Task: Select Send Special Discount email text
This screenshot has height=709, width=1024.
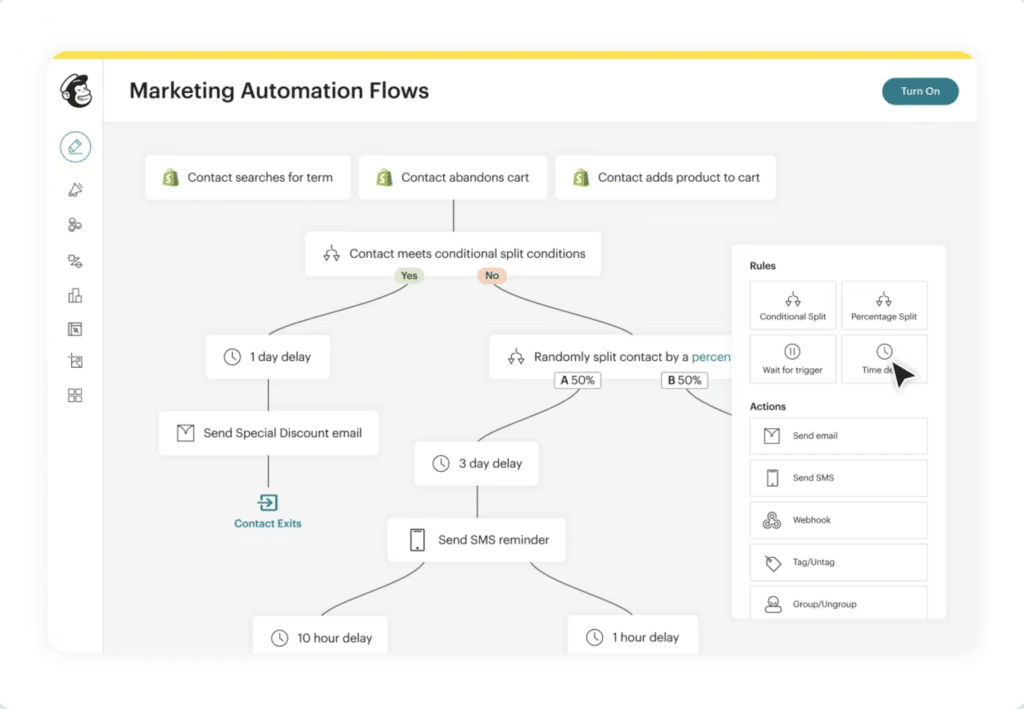Action: click(x=283, y=433)
